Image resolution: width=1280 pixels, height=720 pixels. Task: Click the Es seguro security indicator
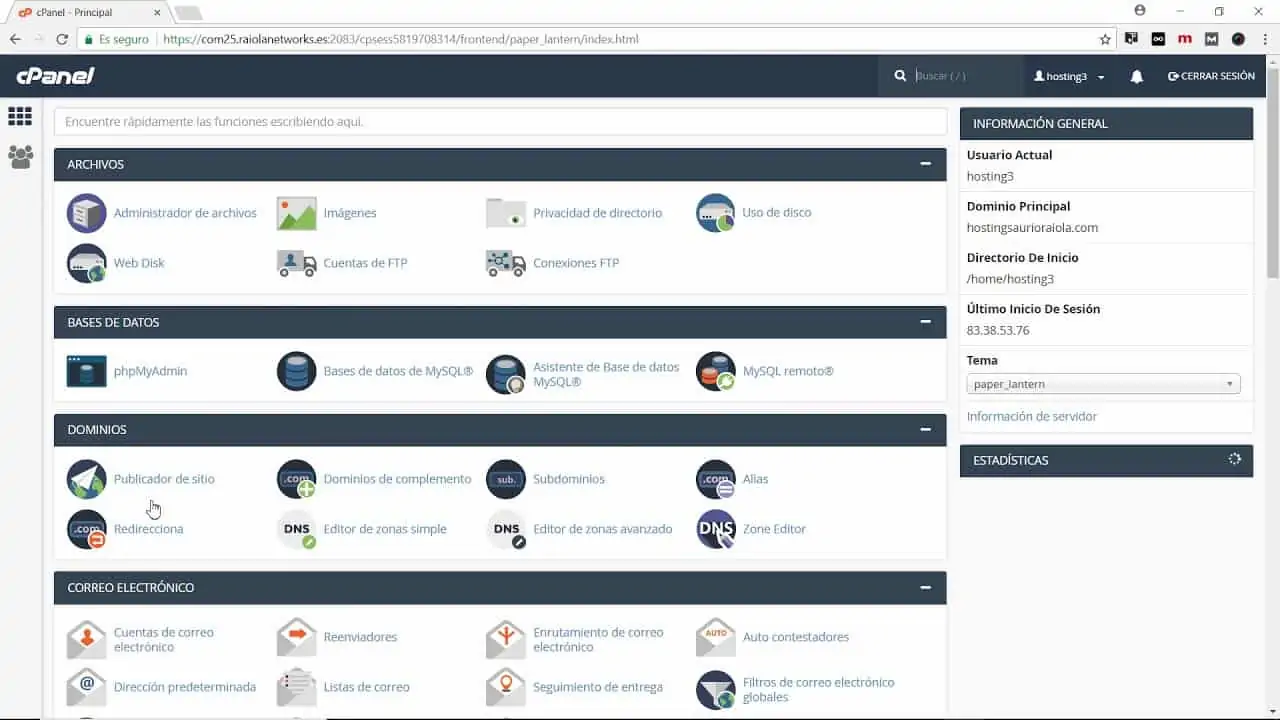click(118, 39)
